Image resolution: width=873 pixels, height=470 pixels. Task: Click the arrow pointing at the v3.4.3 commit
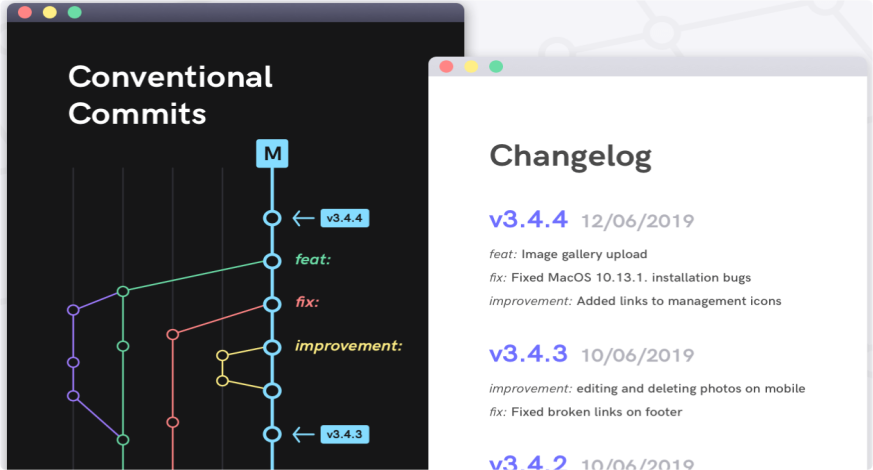point(303,434)
